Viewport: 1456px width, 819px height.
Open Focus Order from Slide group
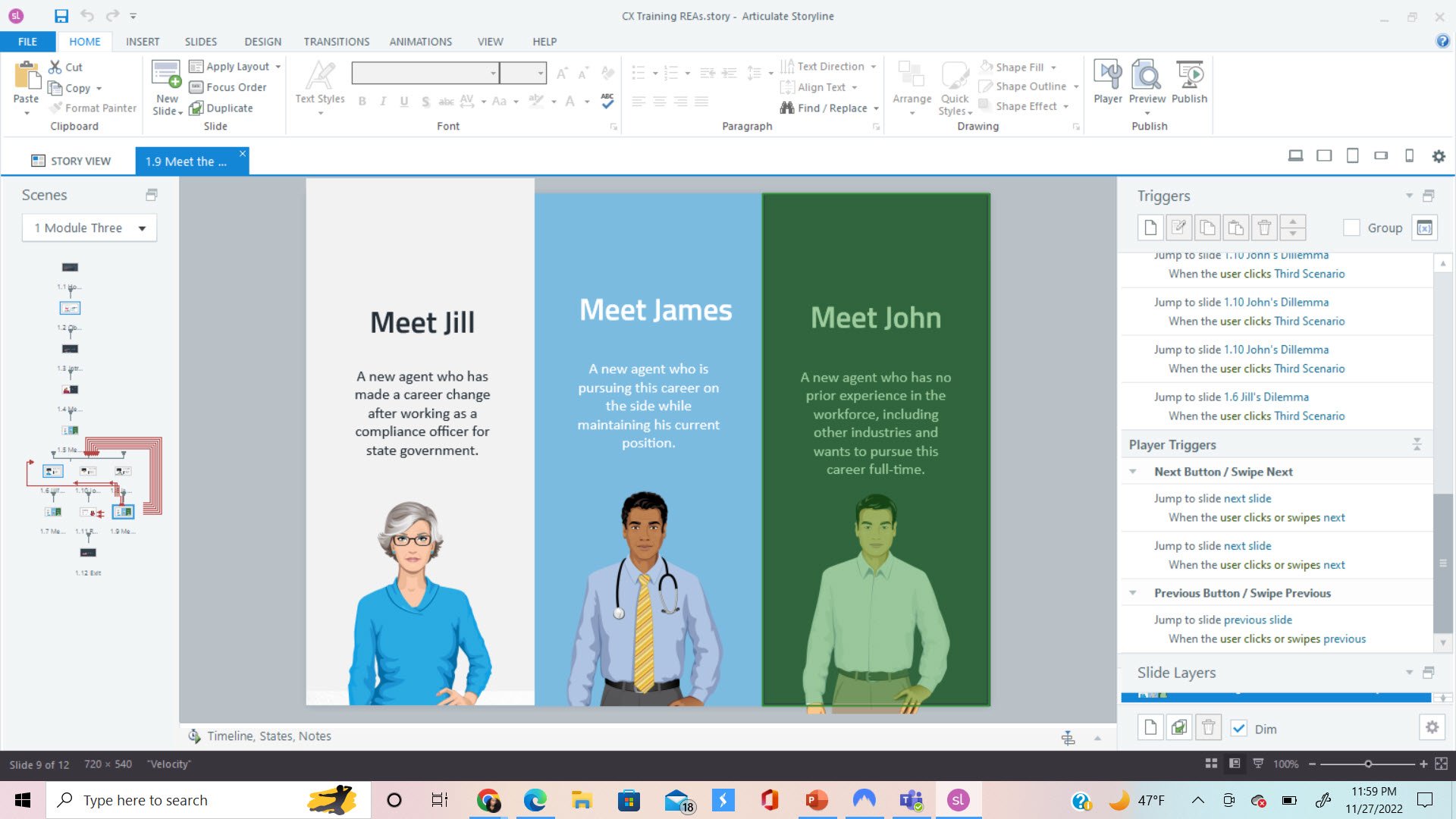click(227, 87)
